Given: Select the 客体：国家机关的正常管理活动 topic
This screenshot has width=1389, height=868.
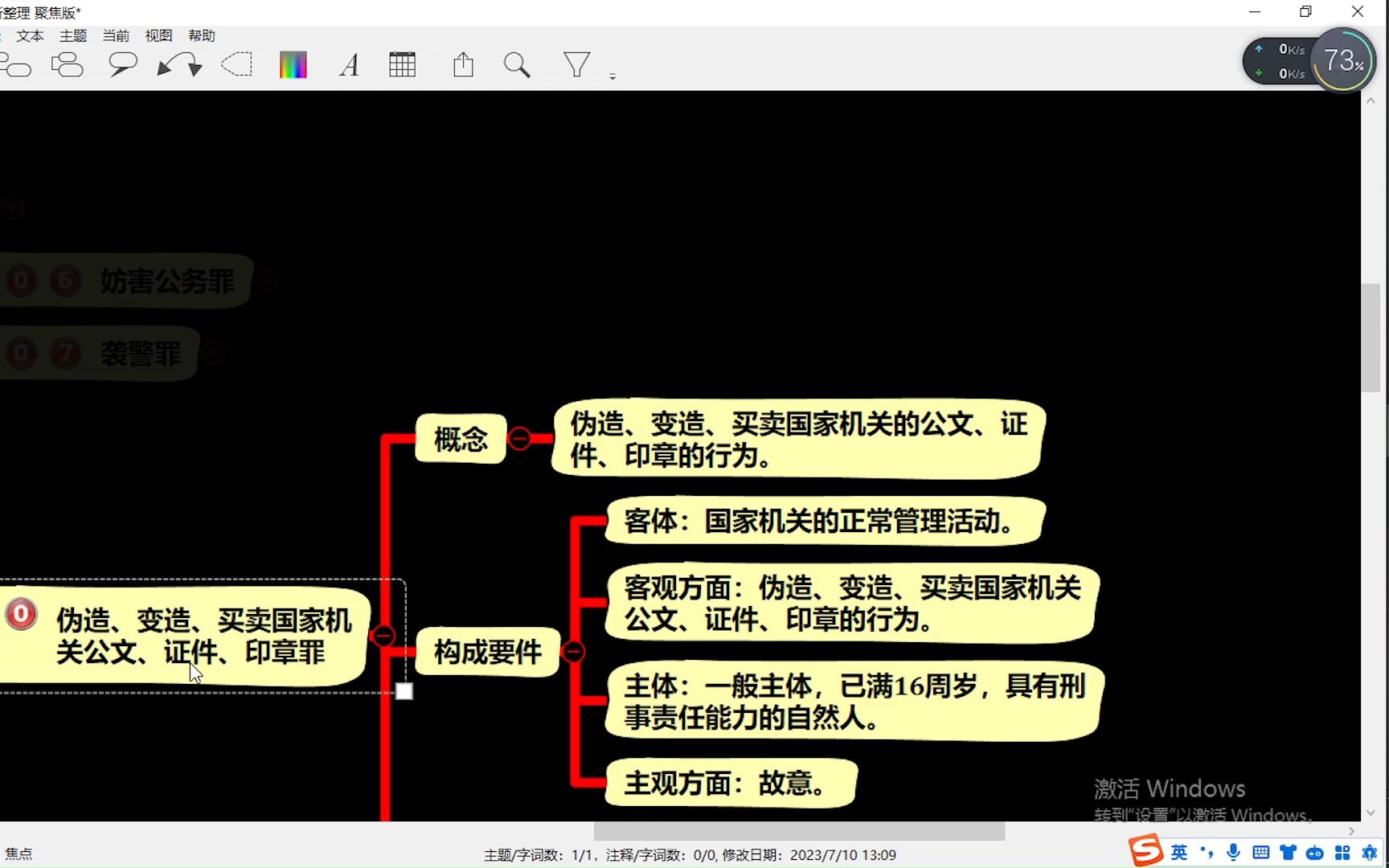Looking at the screenshot, I should 826,521.
